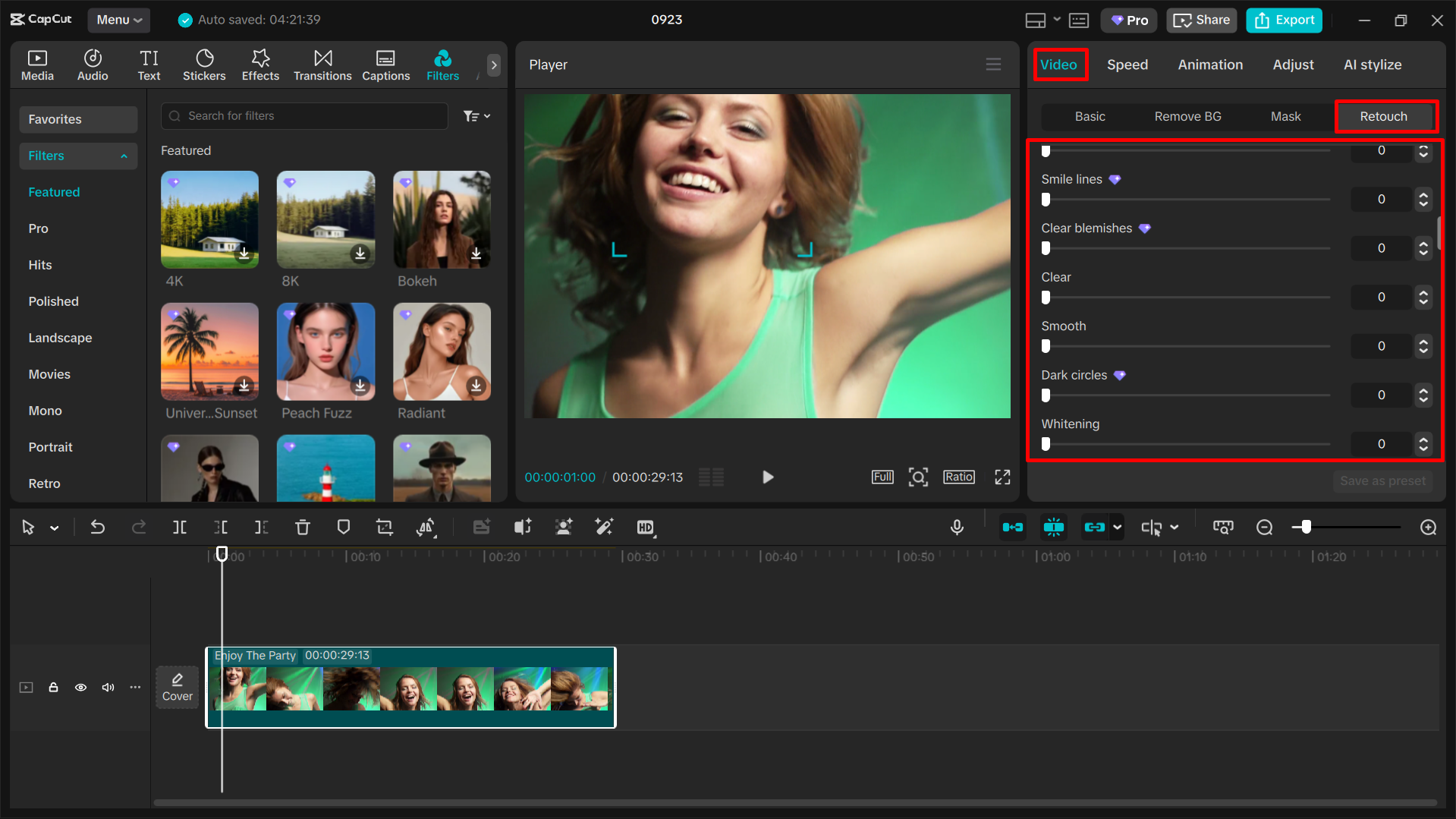Start a voiceover recording
The image size is (1456, 819).
[x=957, y=527]
